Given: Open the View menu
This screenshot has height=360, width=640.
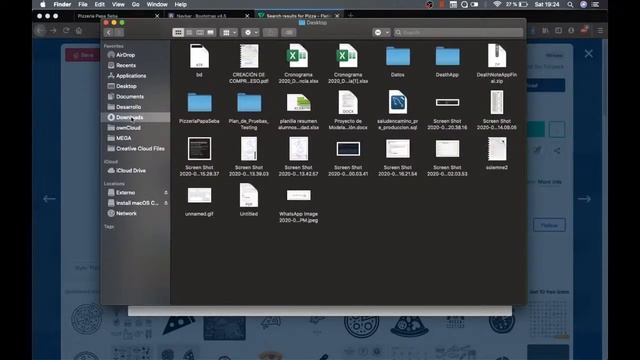Looking at the screenshot, I should point(118,4).
